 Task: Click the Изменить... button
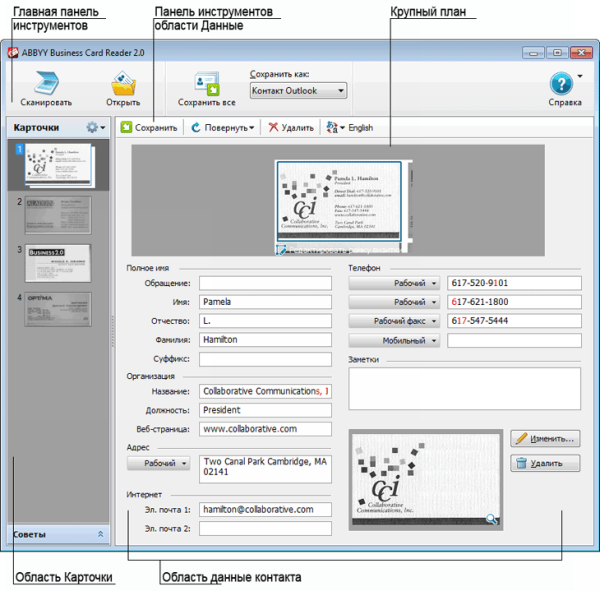point(545,438)
